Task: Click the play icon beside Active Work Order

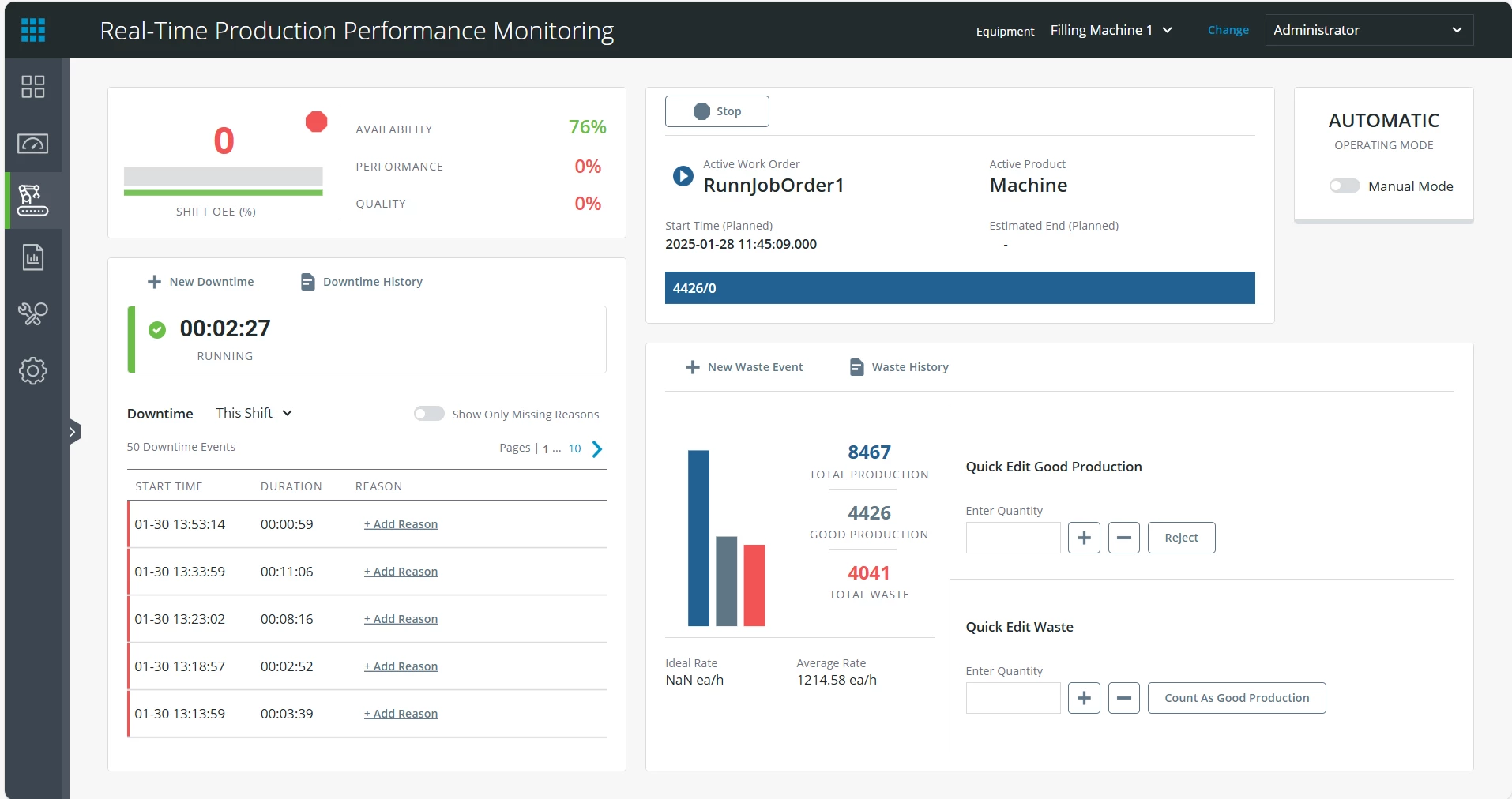Action: 683,176
